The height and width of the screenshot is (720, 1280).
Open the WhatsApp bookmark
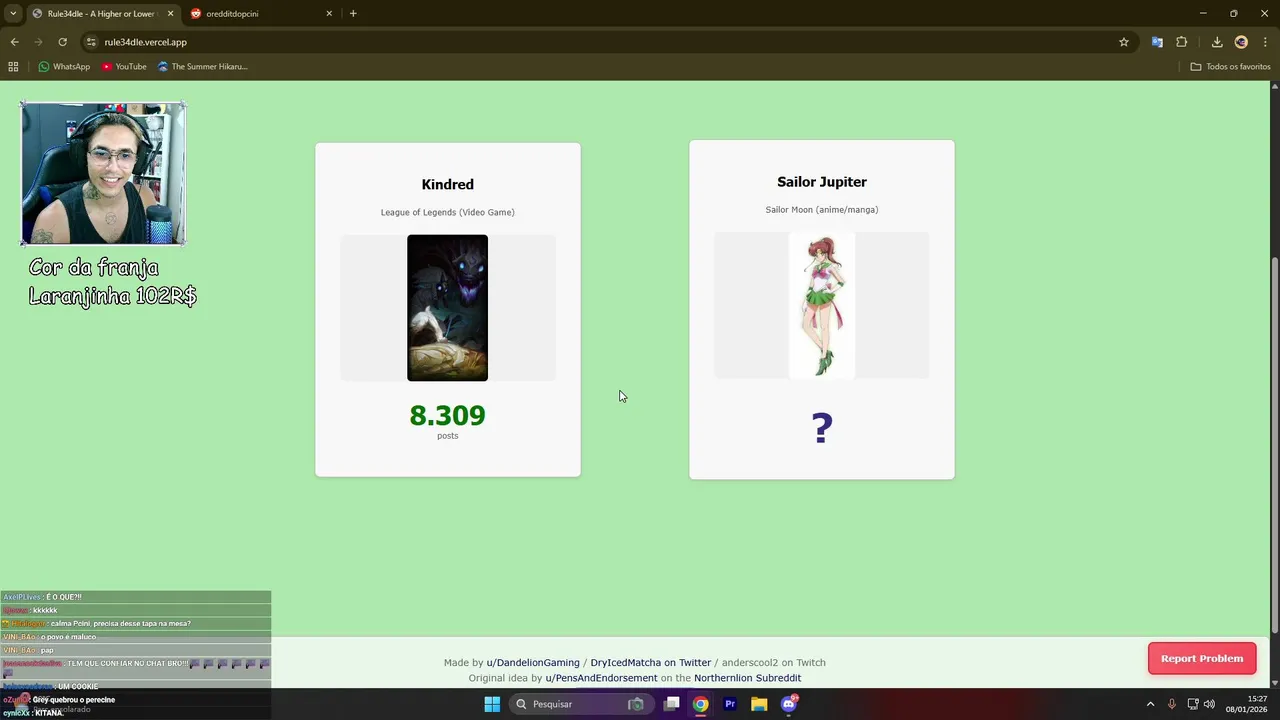pyautogui.click(x=64, y=67)
